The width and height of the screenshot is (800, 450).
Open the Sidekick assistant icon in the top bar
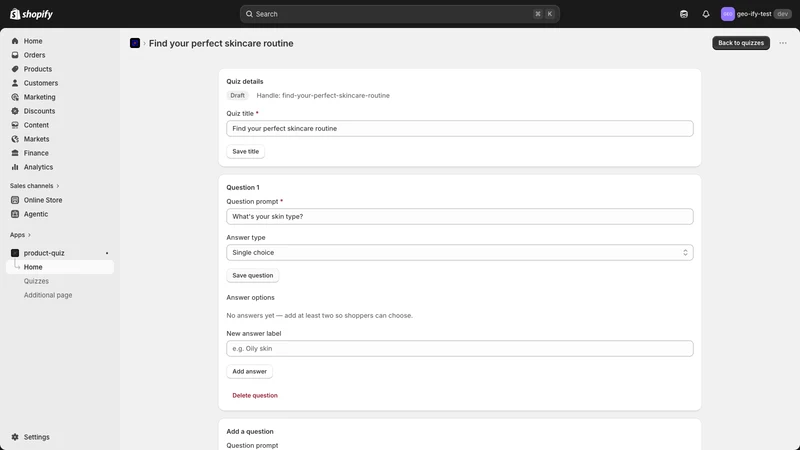tap(684, 14)
